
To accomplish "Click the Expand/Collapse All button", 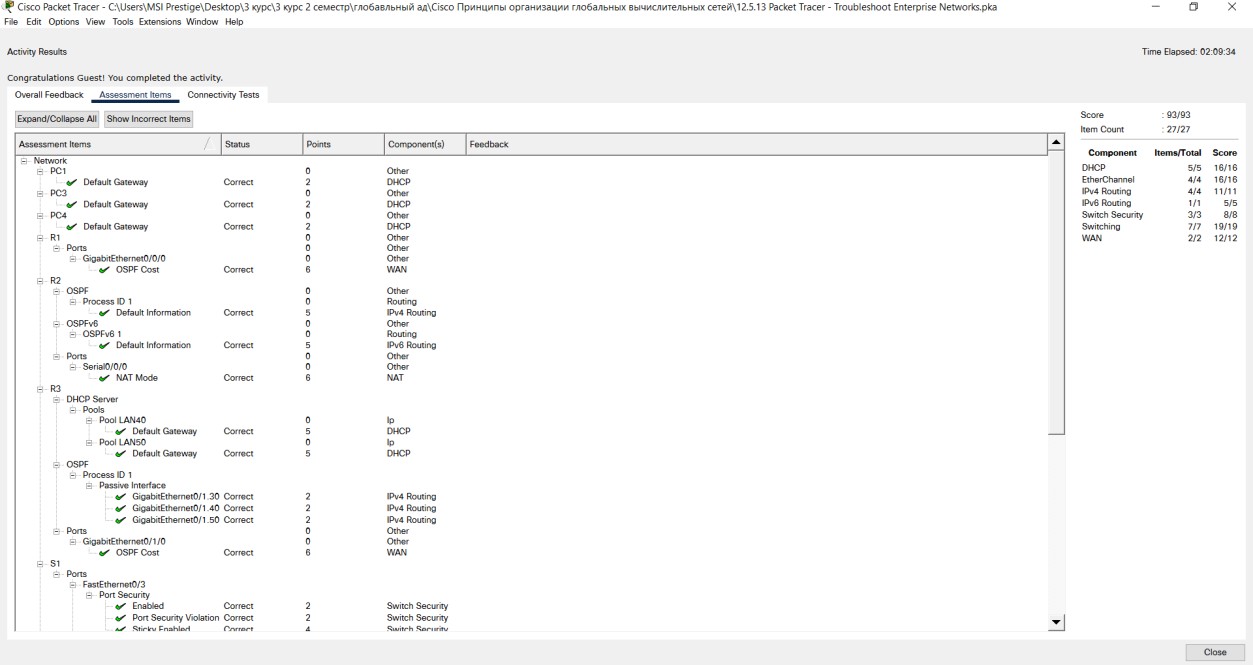I will [x=57, y=119].
